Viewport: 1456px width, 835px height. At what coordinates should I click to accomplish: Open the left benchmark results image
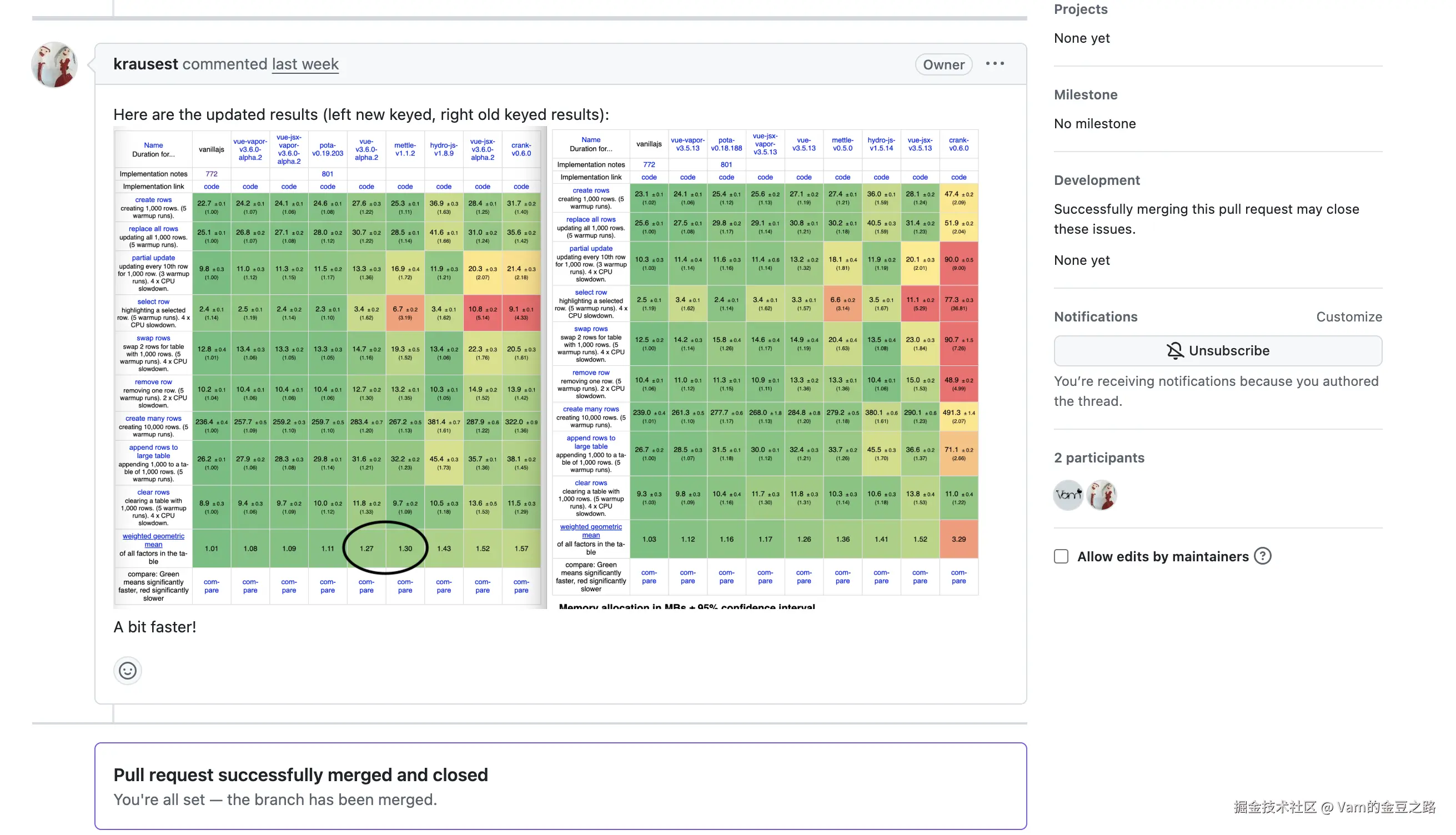click(330, 367)
